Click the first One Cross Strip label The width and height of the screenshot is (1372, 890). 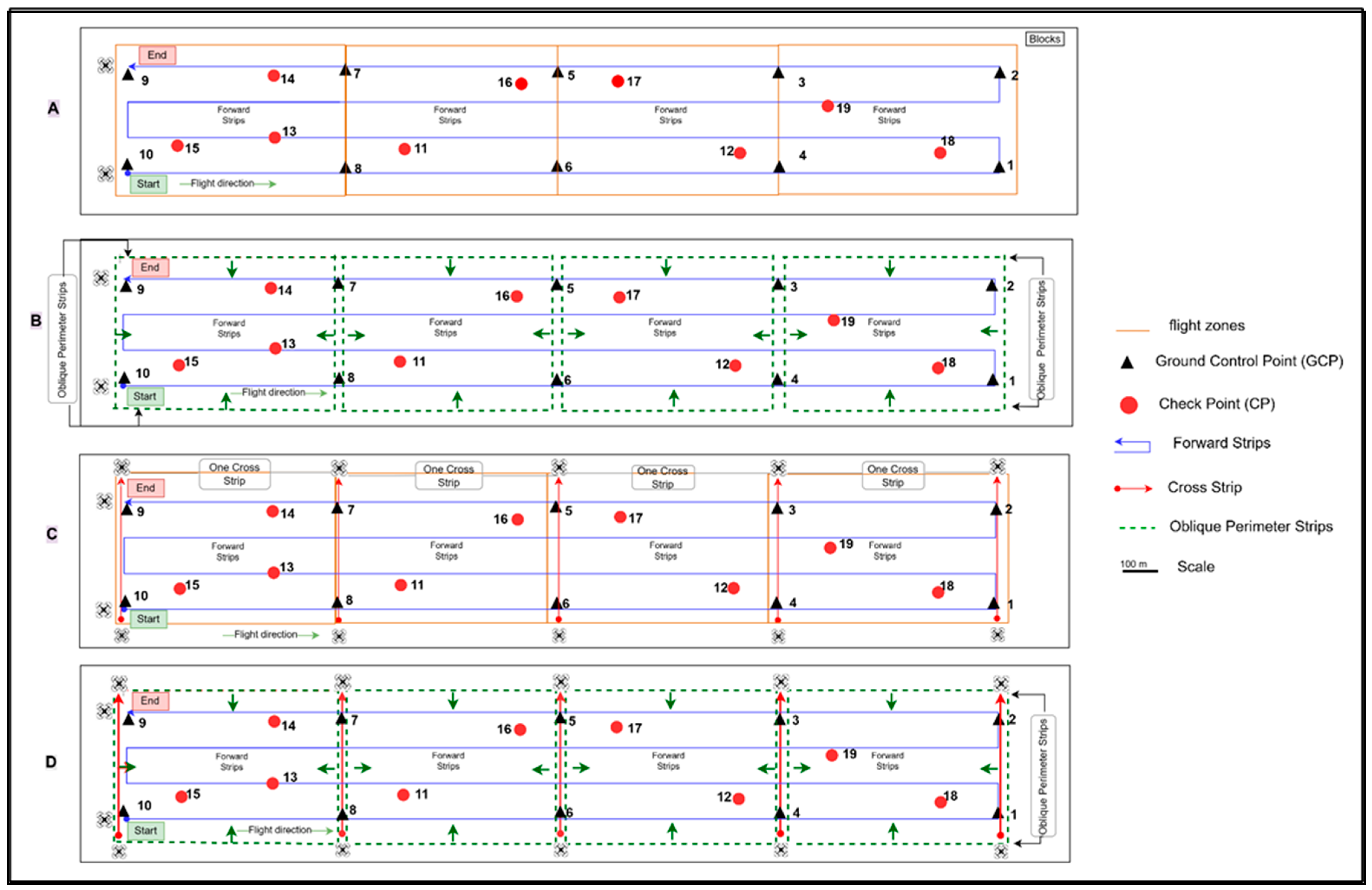[234, 474]
